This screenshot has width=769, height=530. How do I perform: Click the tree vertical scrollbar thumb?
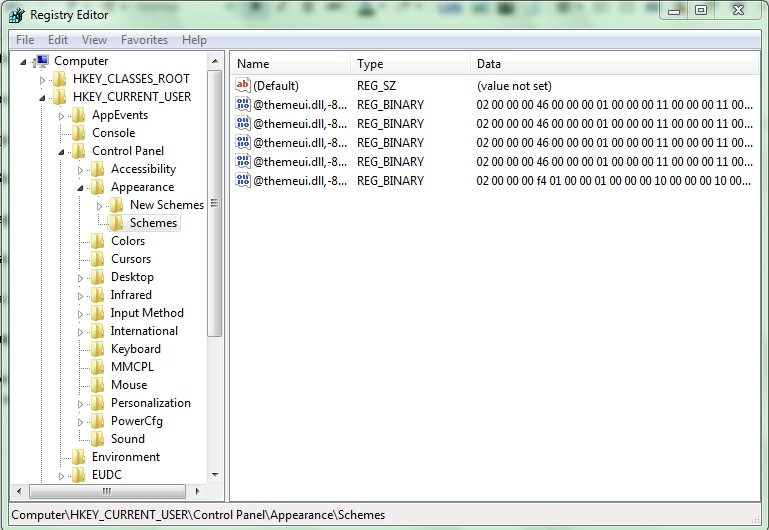[215, 203]
